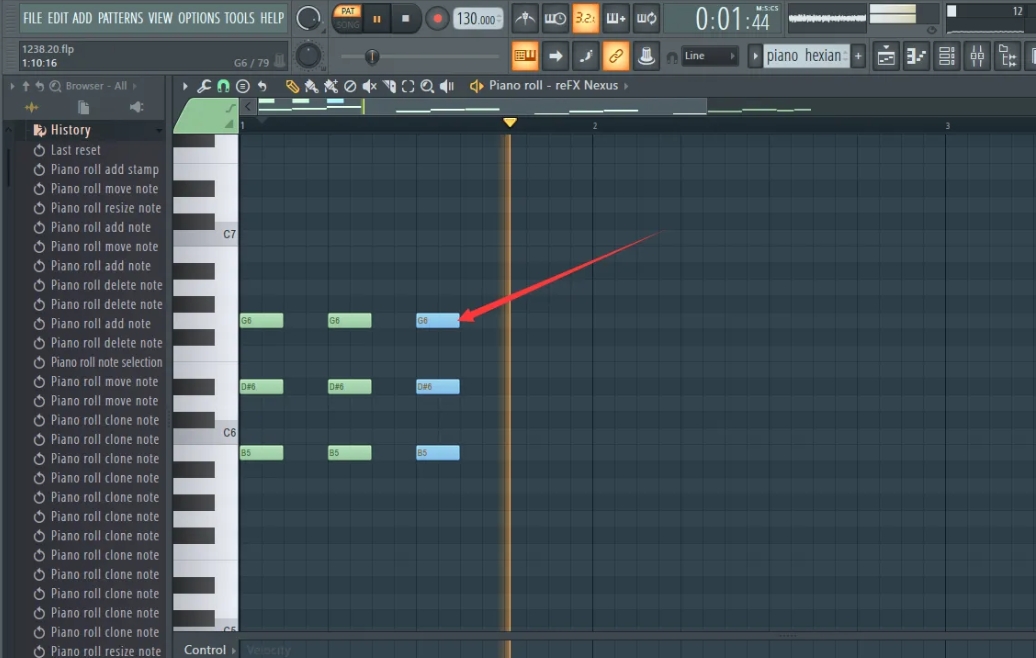Select the Paint tool in the piano roll
This screenshot has width=1036, height=658.
tap(313, 86)
